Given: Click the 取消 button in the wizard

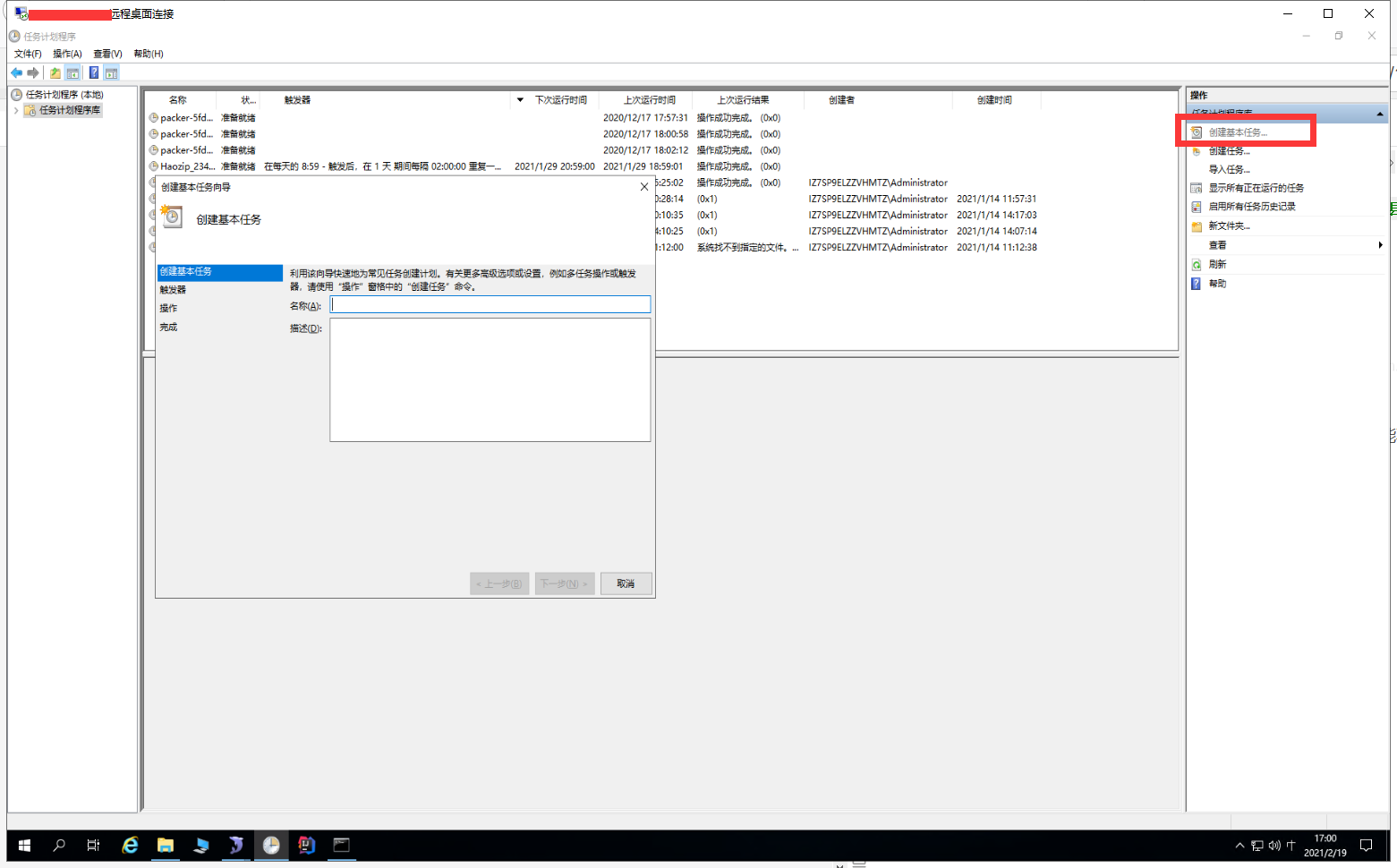Looking at the screenshot, I should (626, 583).
